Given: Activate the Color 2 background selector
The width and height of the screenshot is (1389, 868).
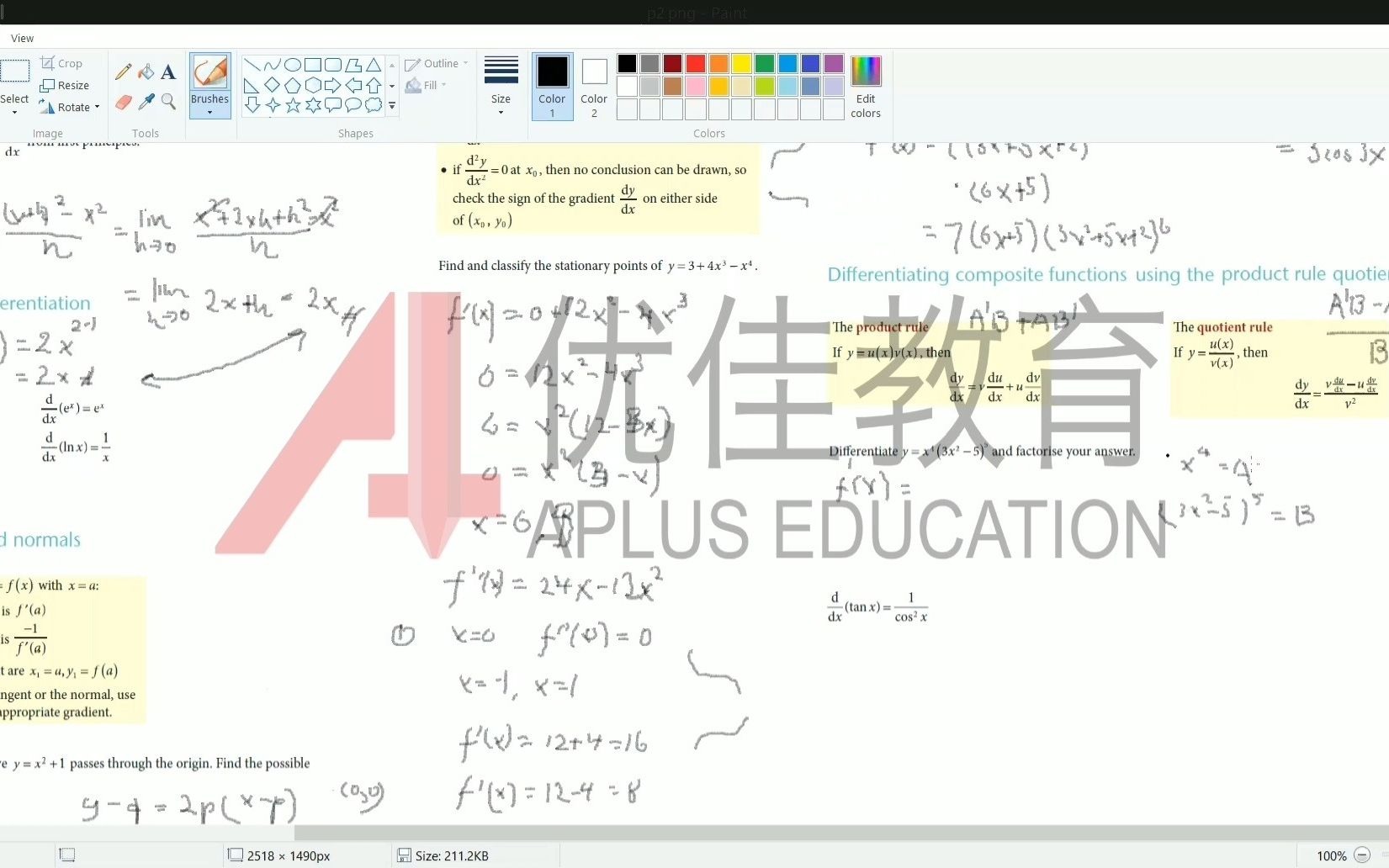Looking at the screenshot, I should 594,87.
